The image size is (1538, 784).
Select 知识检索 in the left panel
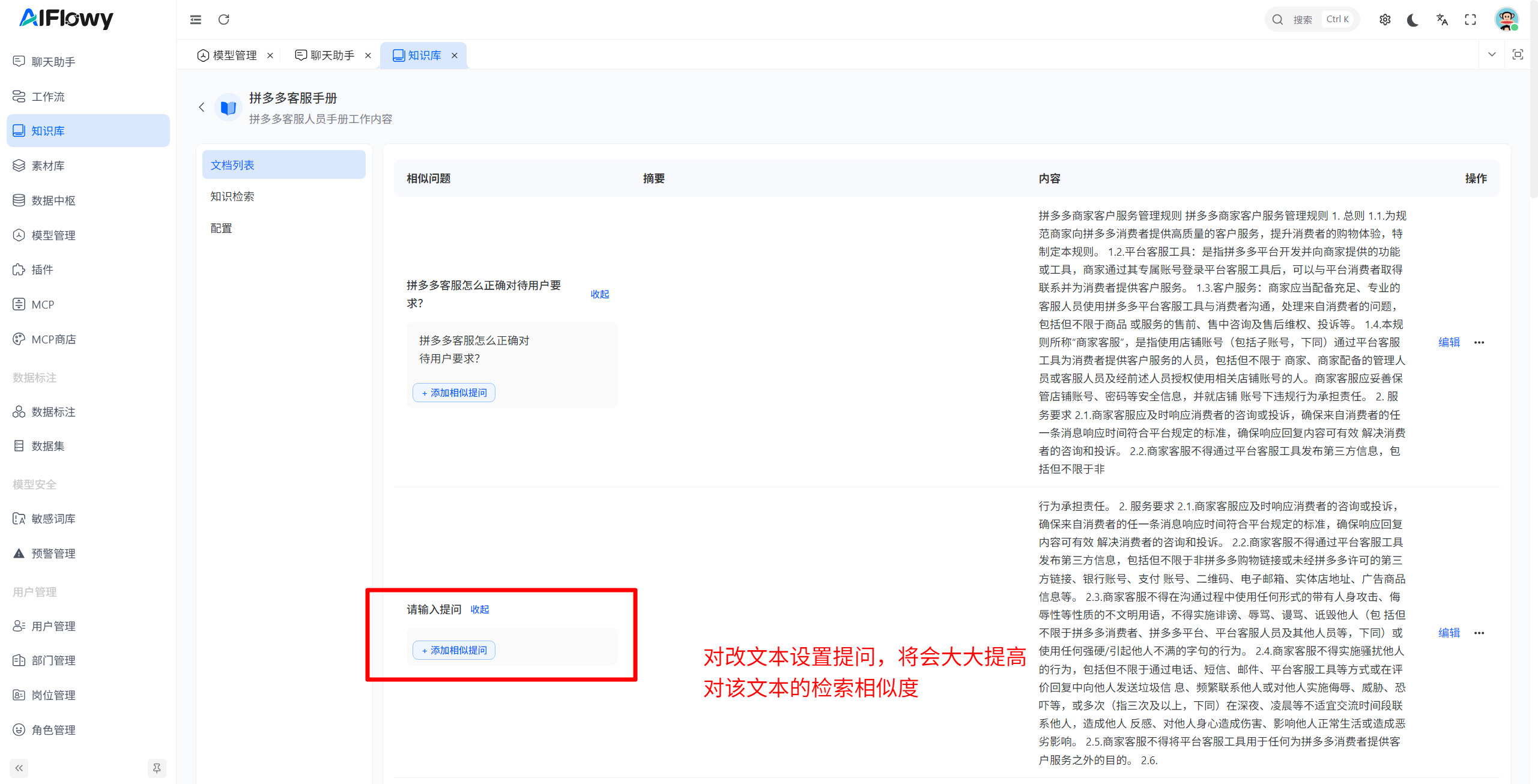(232, 196)
